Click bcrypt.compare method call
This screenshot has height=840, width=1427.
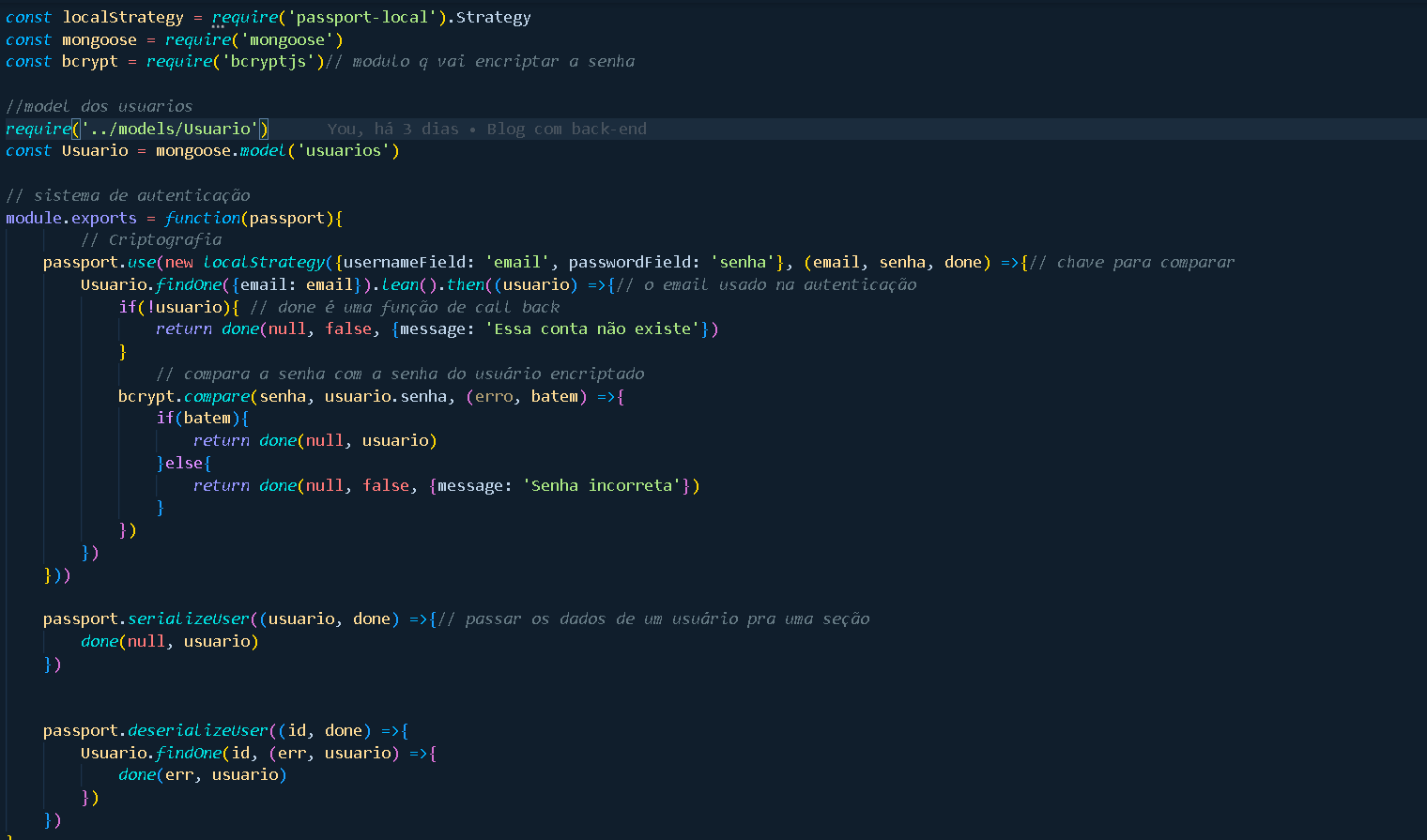point(184,396)
